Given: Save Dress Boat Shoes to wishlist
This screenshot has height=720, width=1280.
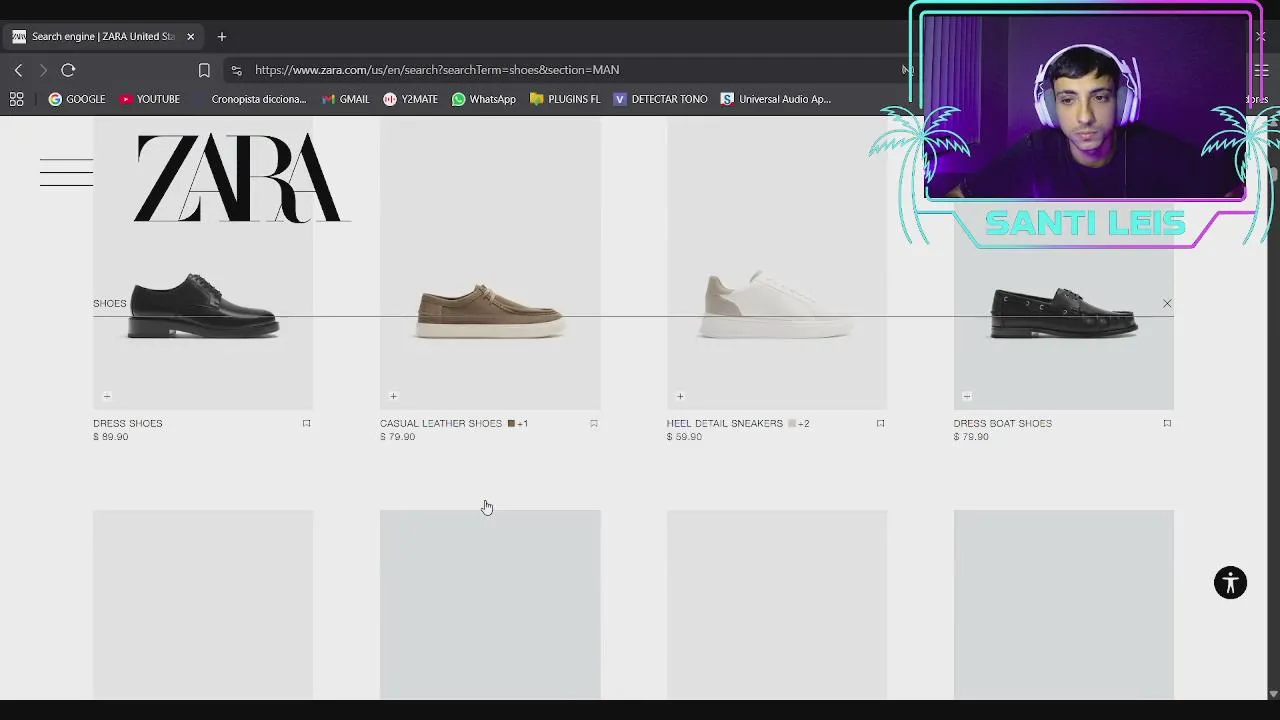Looking at the screenshot, I should 1167,423.
